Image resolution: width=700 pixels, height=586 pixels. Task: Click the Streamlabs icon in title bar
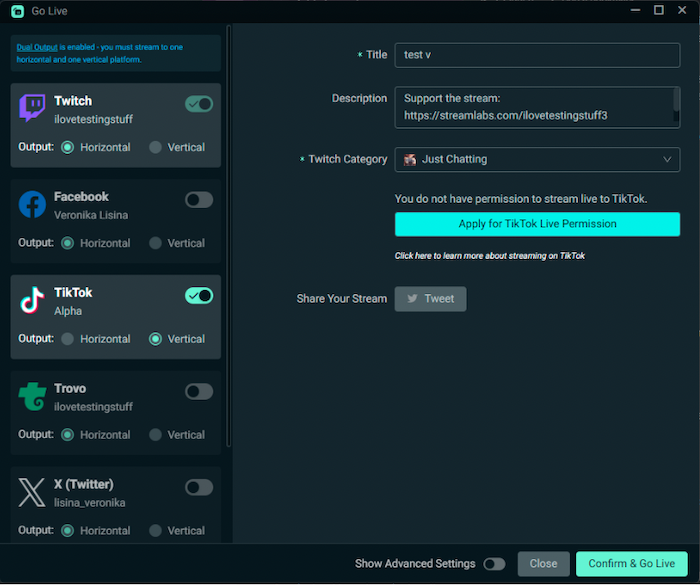[x=17, y=11]
